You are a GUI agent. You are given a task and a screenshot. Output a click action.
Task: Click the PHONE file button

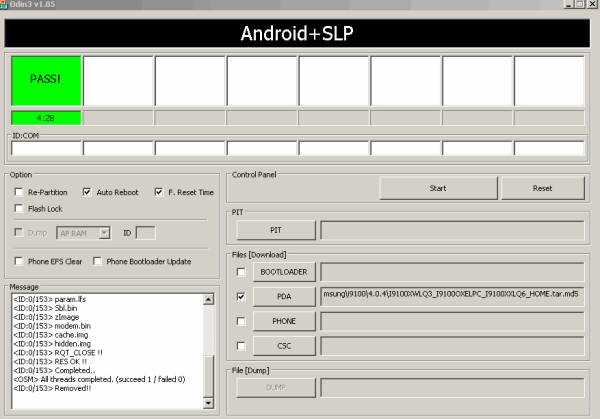tap(284, 321)
